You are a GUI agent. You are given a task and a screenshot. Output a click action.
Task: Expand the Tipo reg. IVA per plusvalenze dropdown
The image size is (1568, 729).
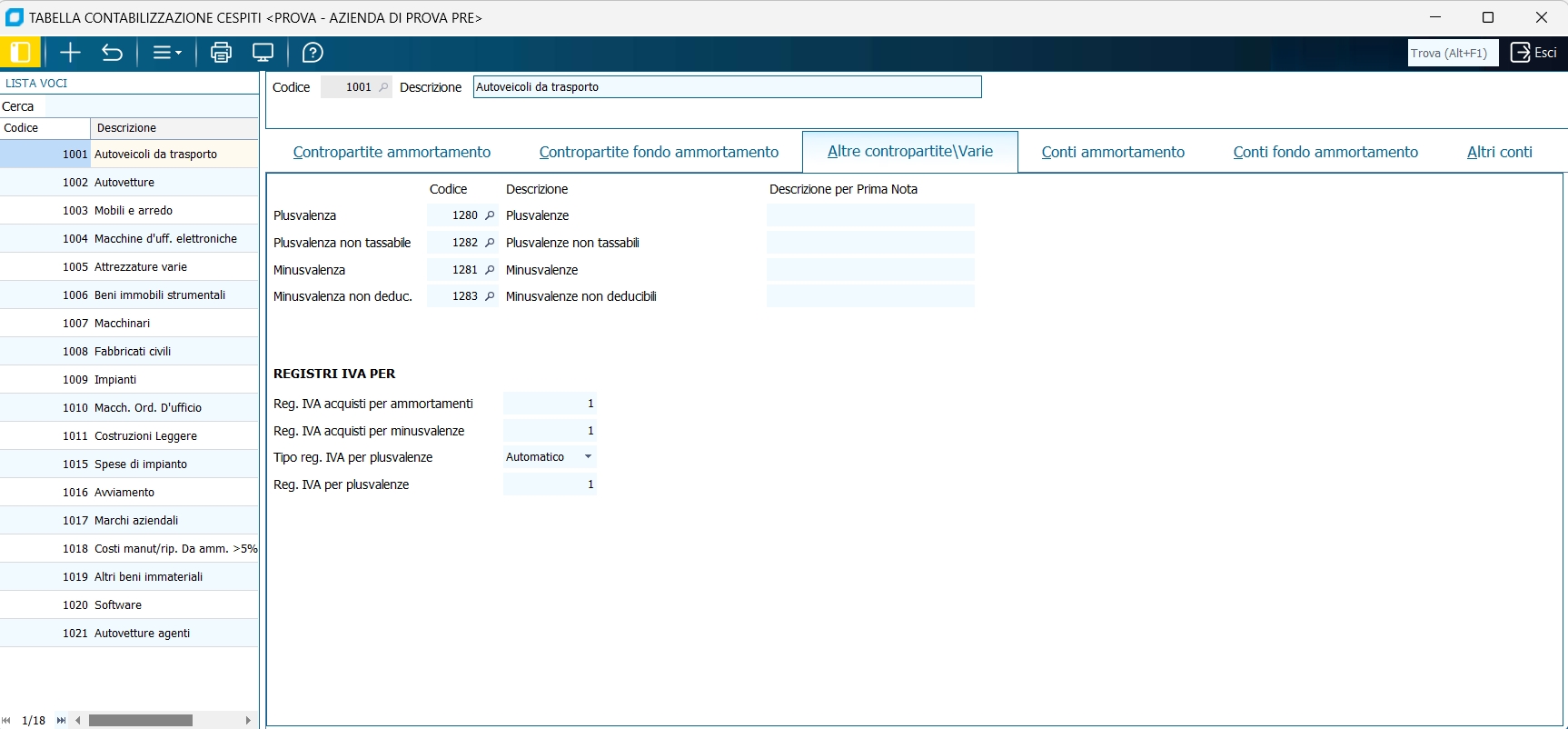point(588,457)
